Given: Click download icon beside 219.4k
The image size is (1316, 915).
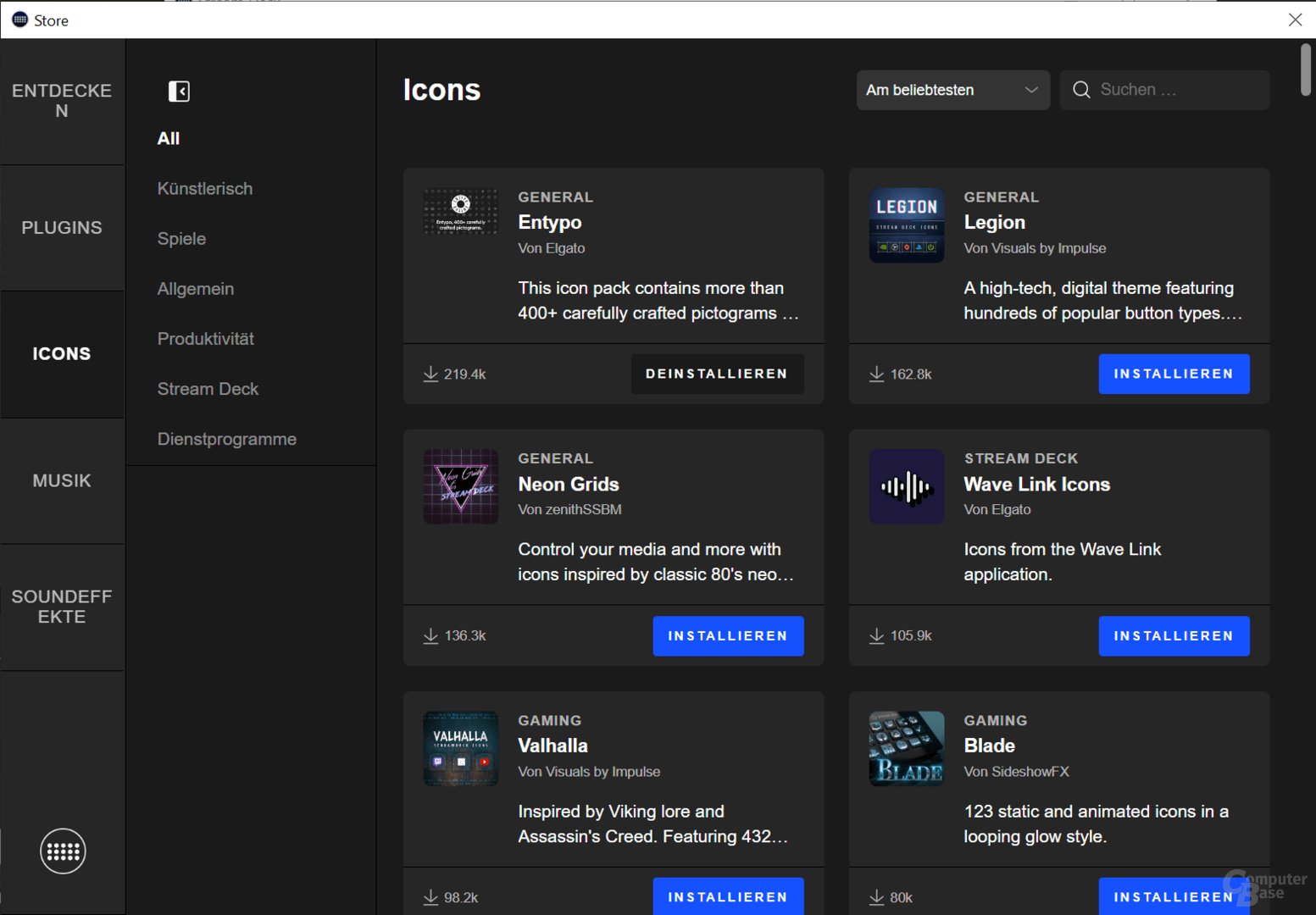Looking at the screenshot, I should 430,374.
